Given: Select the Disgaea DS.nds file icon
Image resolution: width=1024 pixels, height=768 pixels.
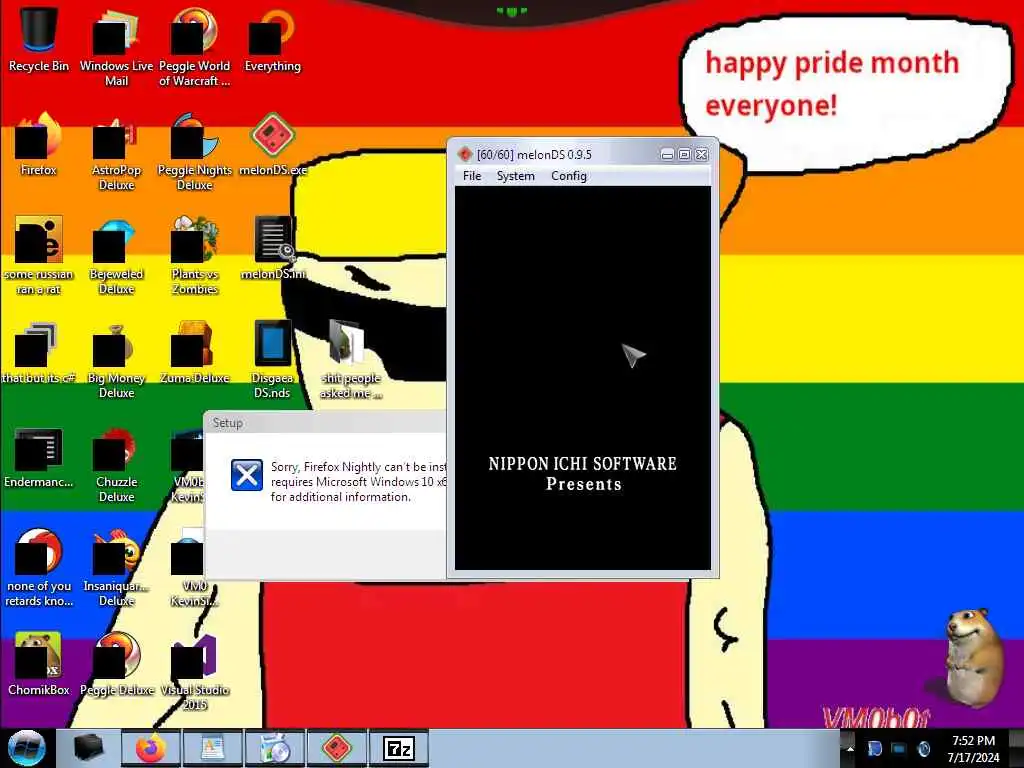Looking at the screenshot, I should click(x=272, y=360).
